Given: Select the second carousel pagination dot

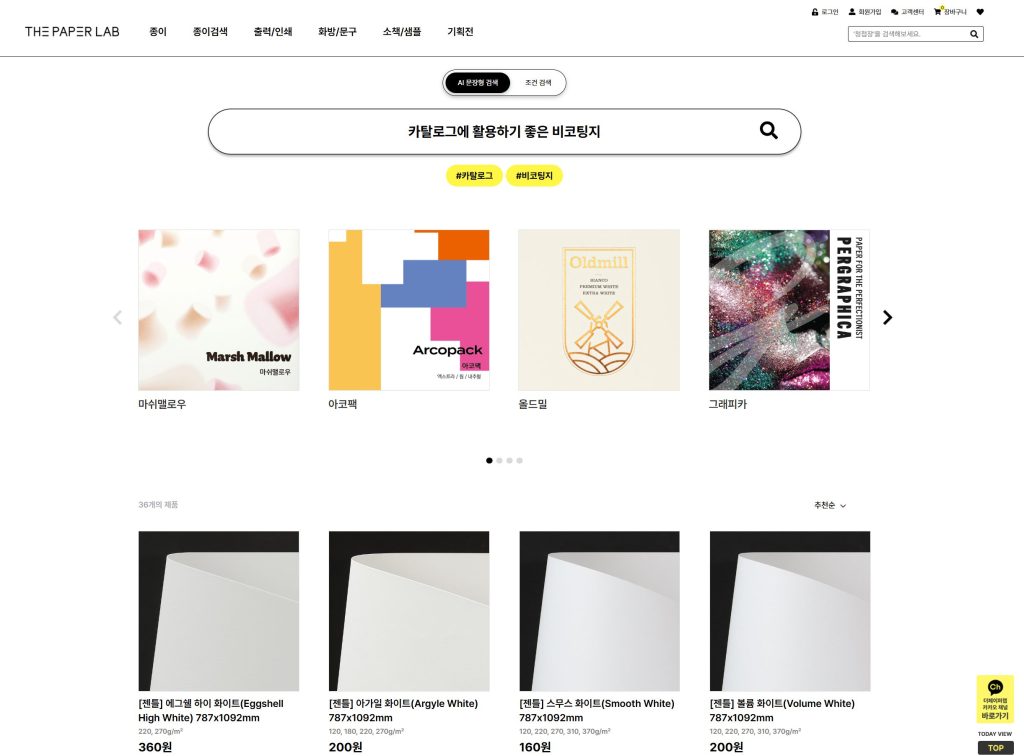Looking at the screenshot, I should tap(500, 460).
